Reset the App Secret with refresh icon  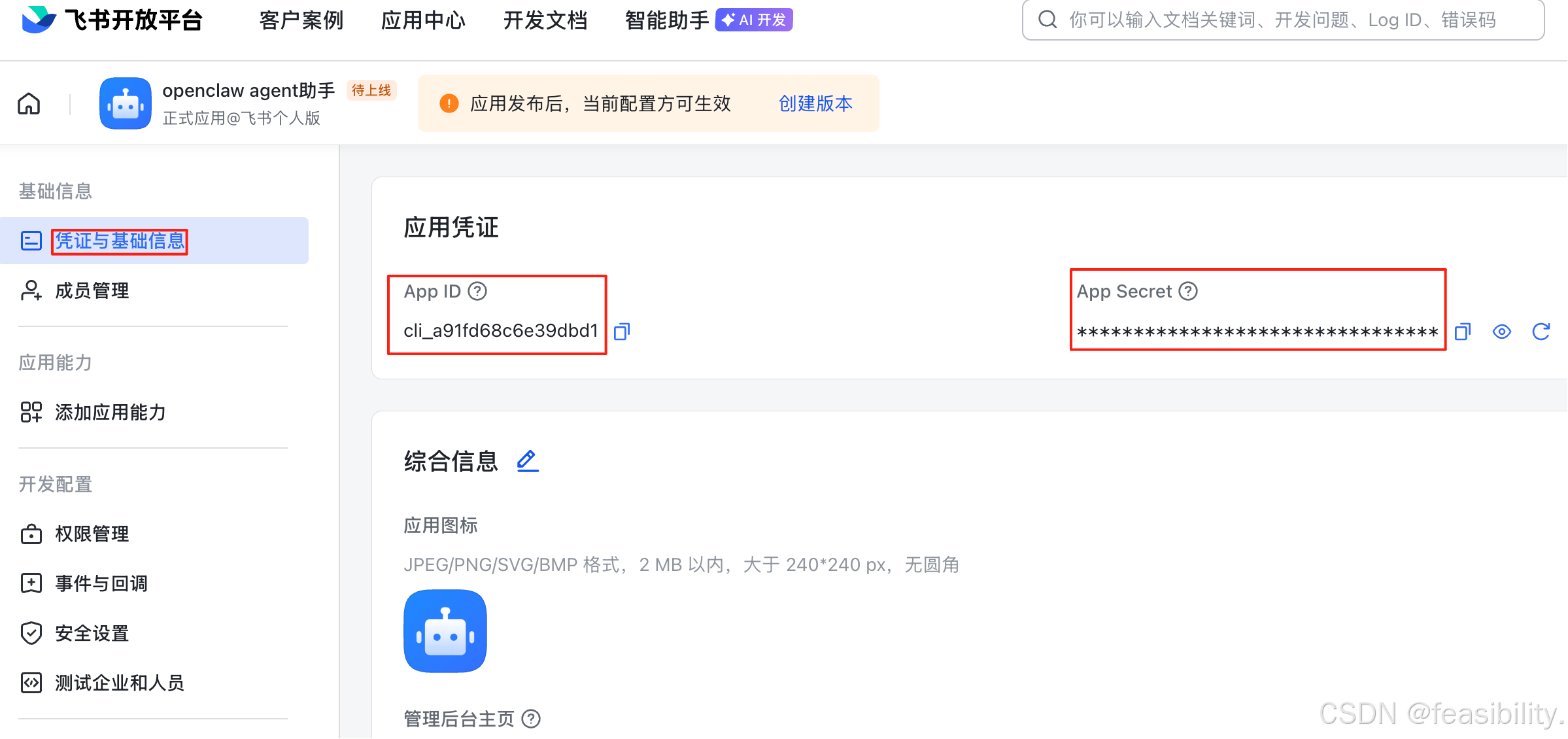1541,332
